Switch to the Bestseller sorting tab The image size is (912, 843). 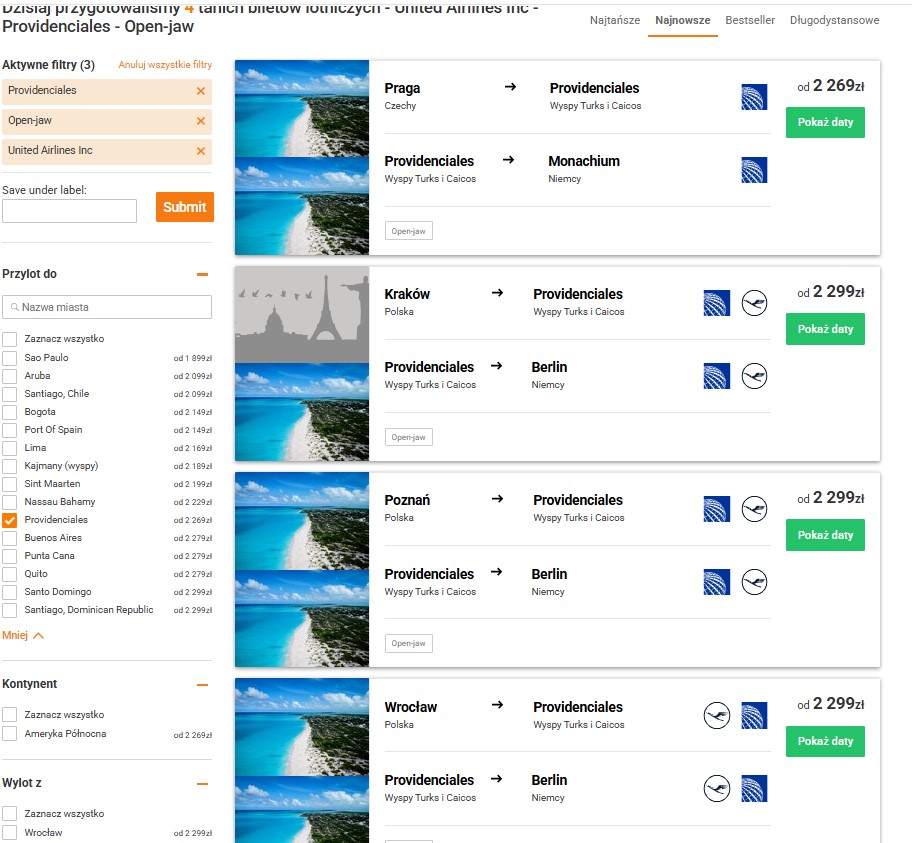[x=750, y=20]
